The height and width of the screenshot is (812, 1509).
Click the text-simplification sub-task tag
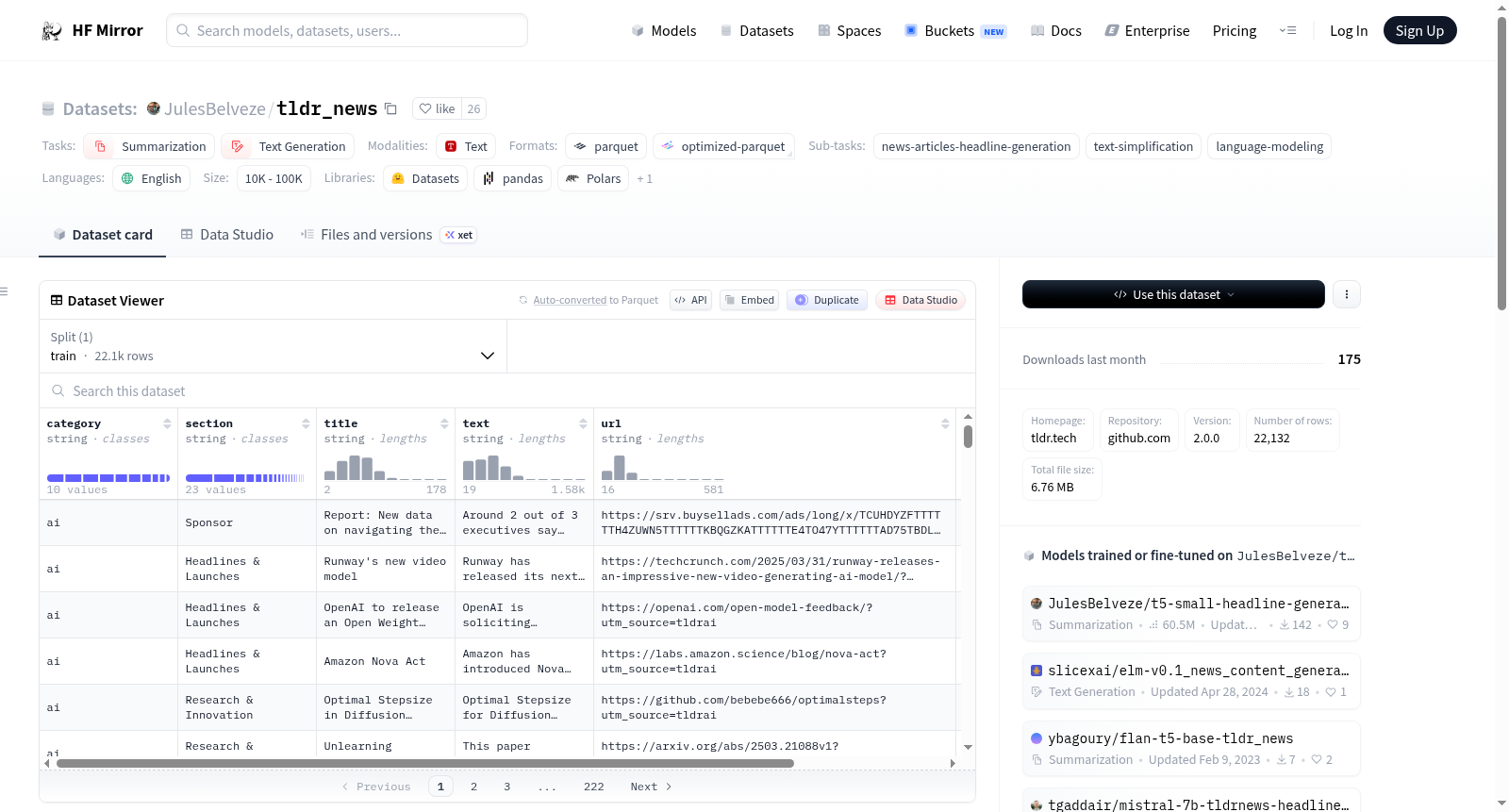(1143, 146)
